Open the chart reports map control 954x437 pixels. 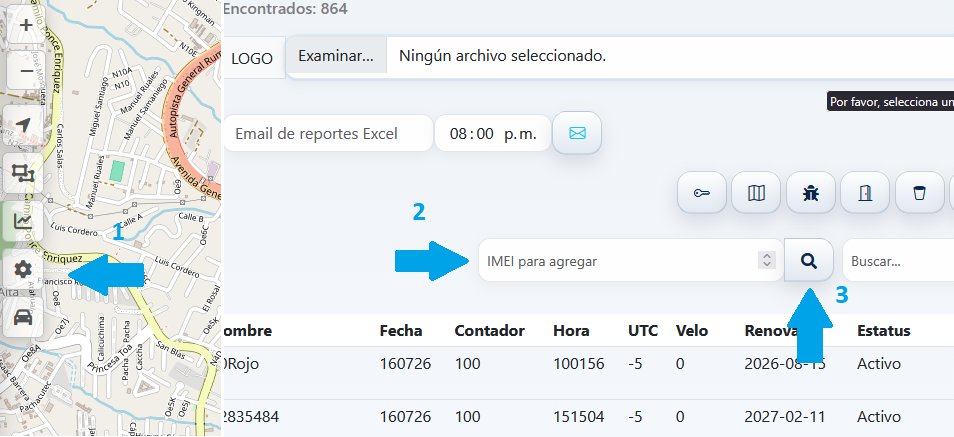pos(23,222)
